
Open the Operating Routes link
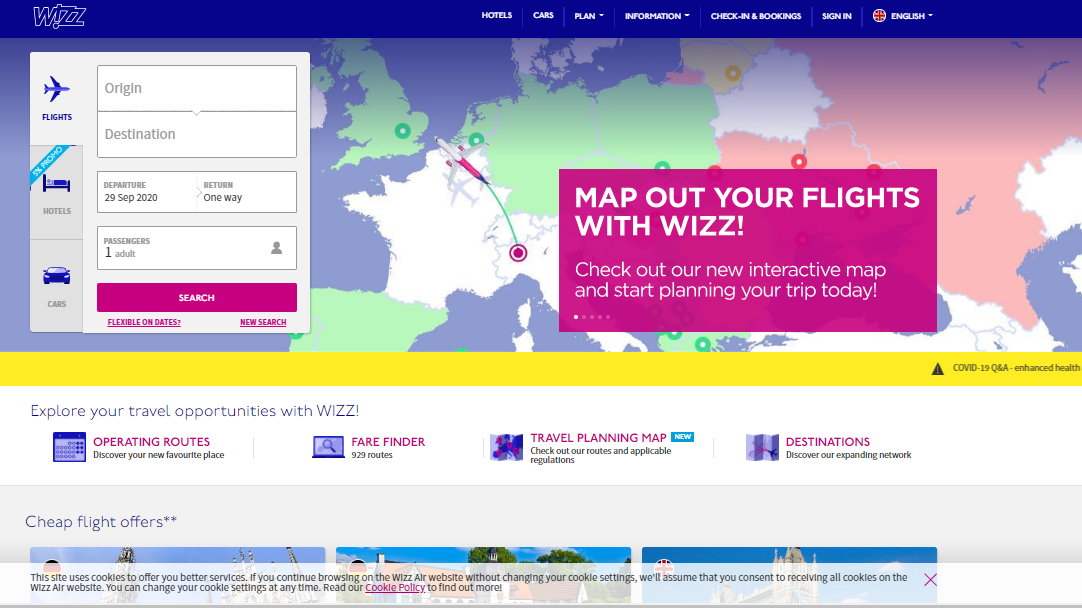point(151,442)
